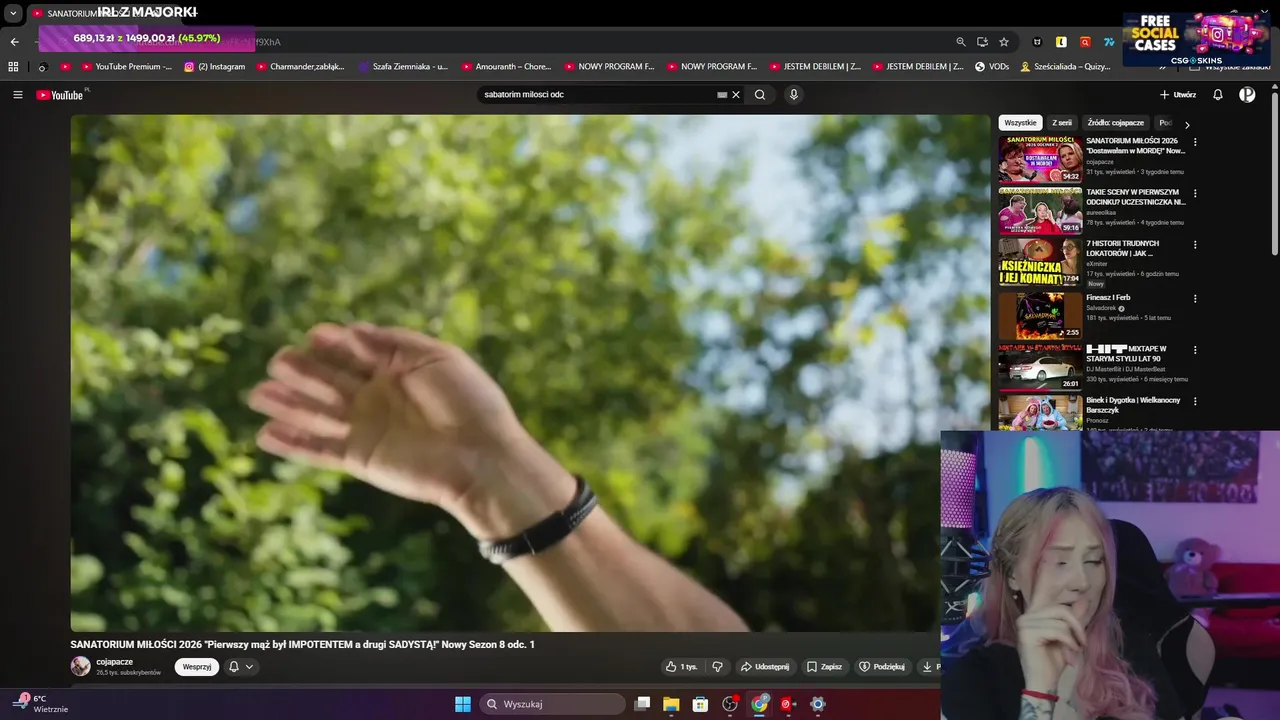Open the weather widget showing 6°C Wietrznie
The image size is (1280, 720).
pos(40,704)
